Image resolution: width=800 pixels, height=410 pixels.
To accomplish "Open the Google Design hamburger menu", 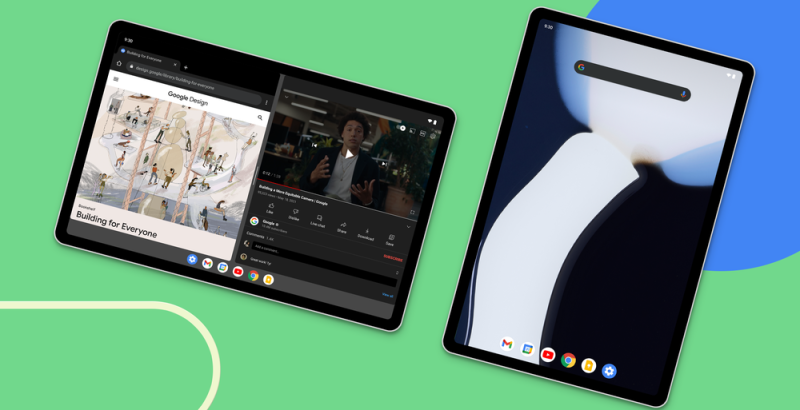I will coord(116,79).
